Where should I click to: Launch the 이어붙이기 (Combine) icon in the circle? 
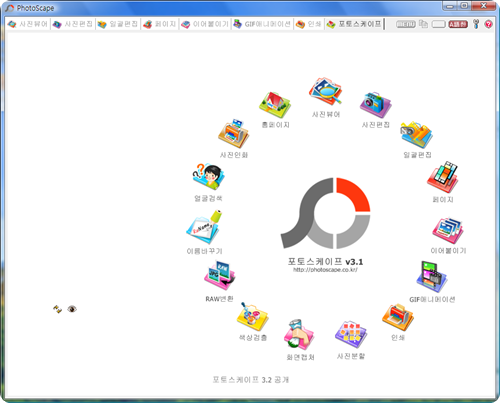point(448,230)
